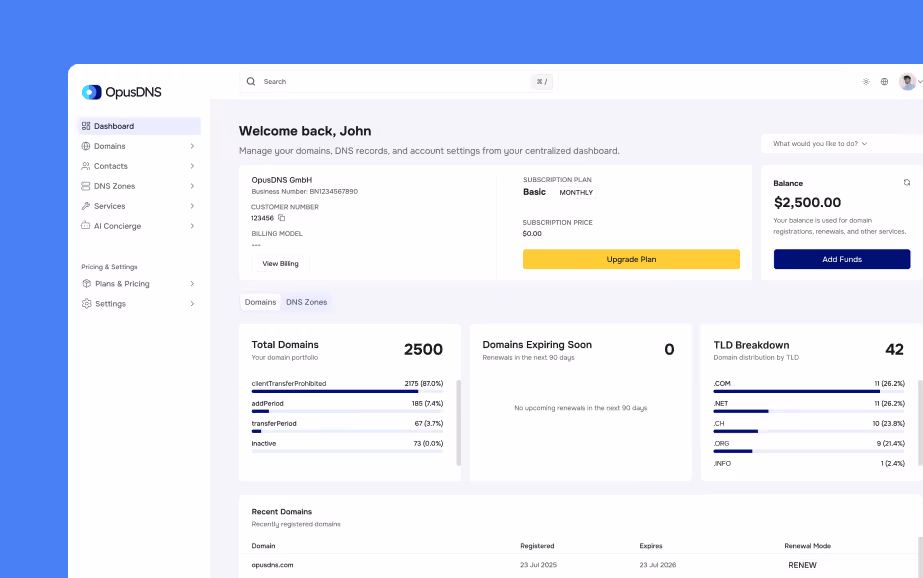Viewport: 923px width, 578px height.
Task: Open Services in the sidebar
Action: click(139, 206)
